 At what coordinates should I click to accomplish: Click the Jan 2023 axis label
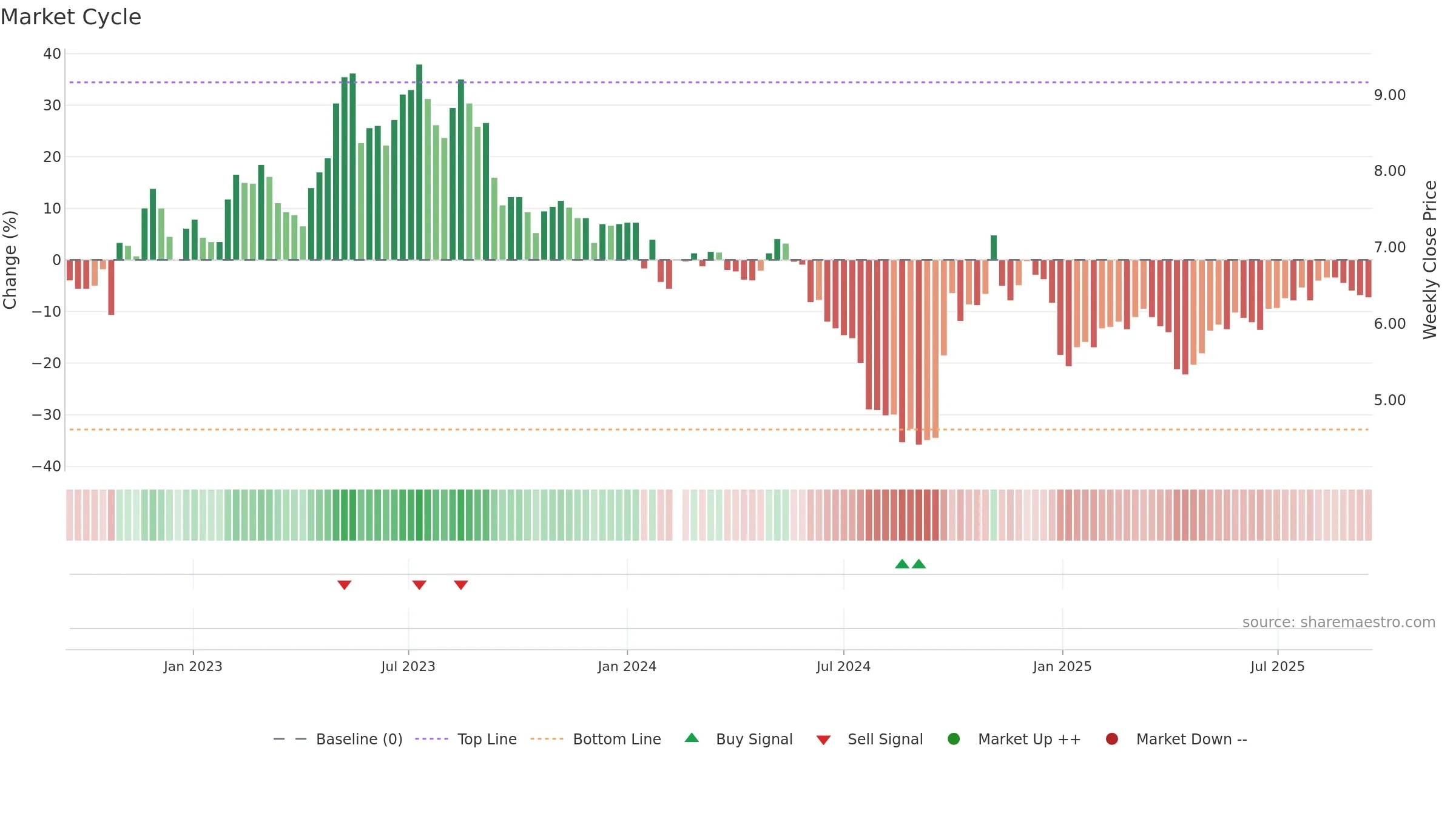[193, 667]
